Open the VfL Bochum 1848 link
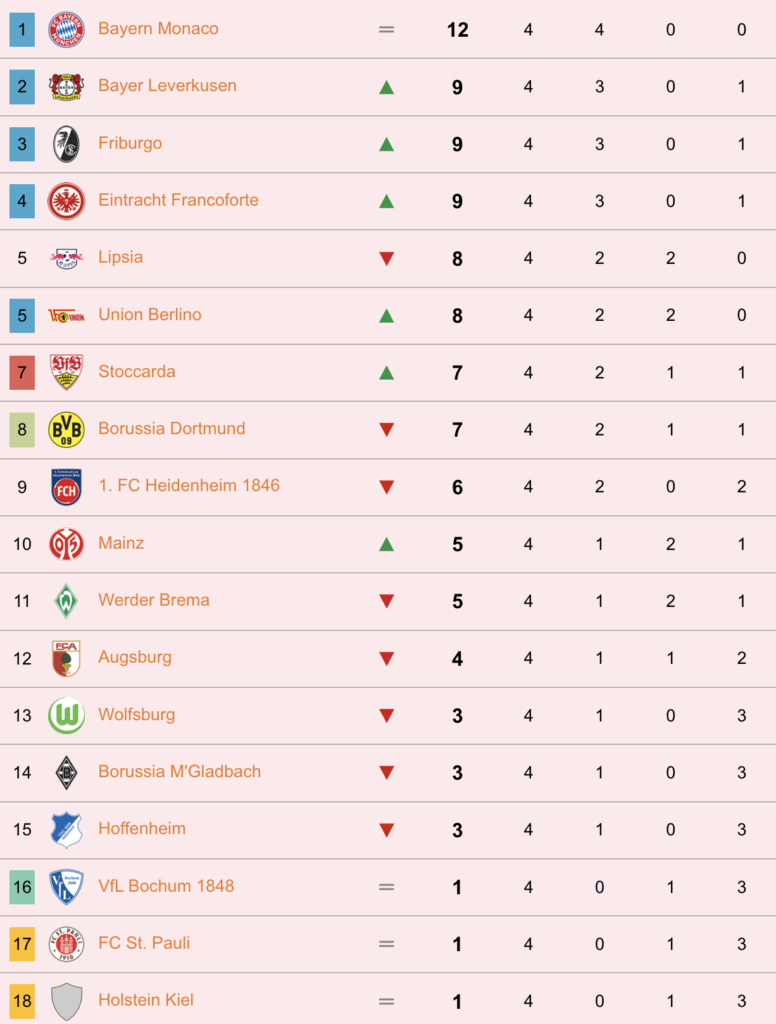The height and width of the screenshot is (1024, 776). point(166,886)
